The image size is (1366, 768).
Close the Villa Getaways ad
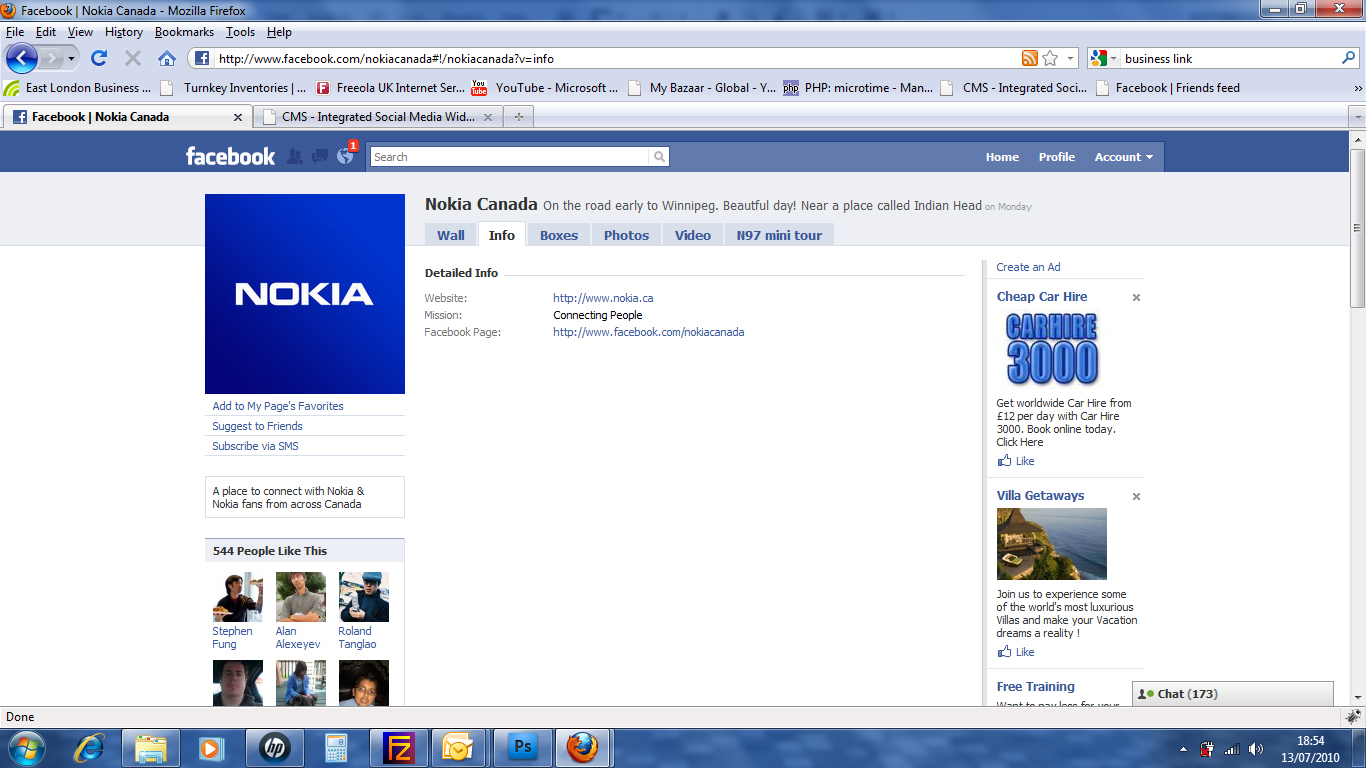1136,497
